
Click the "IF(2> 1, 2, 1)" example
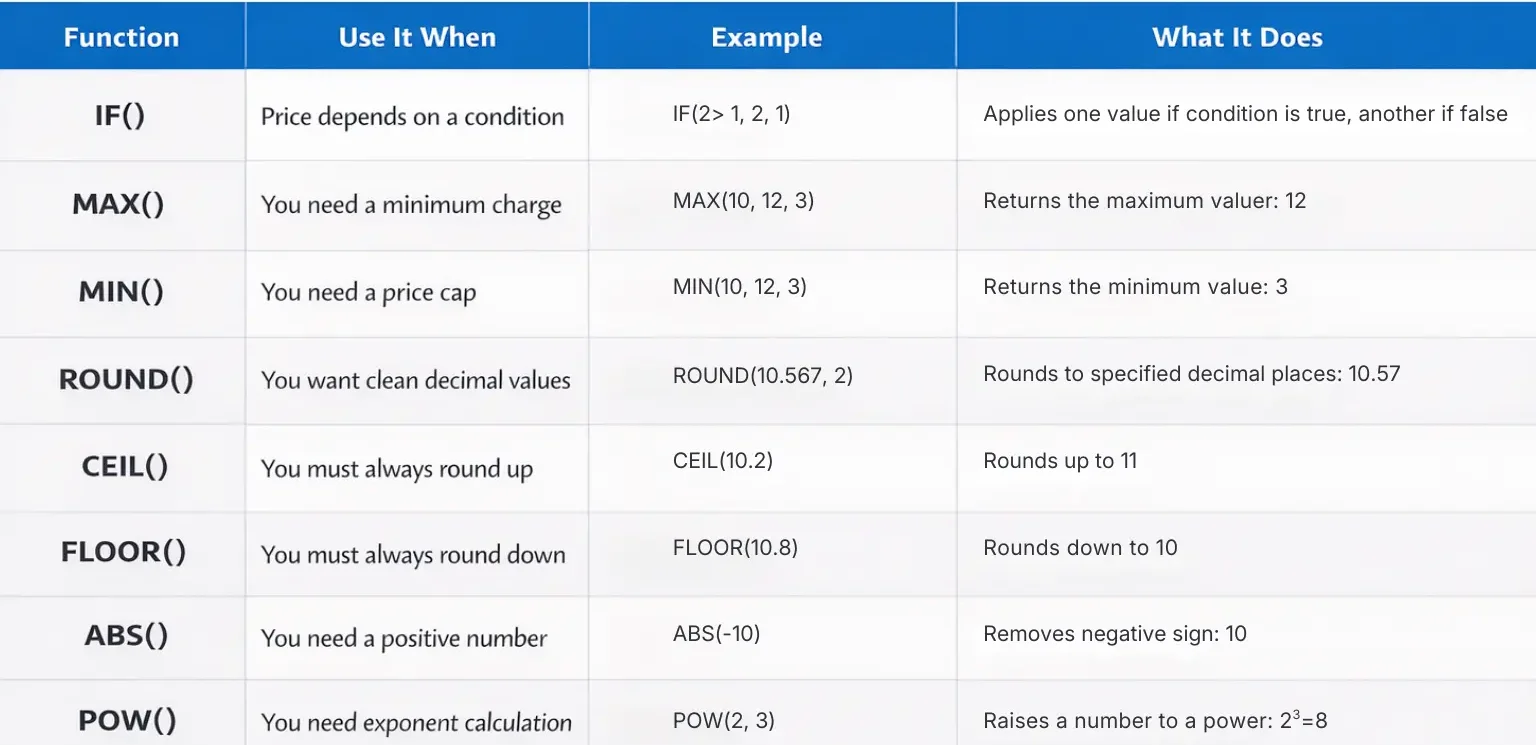pos(731,114)
